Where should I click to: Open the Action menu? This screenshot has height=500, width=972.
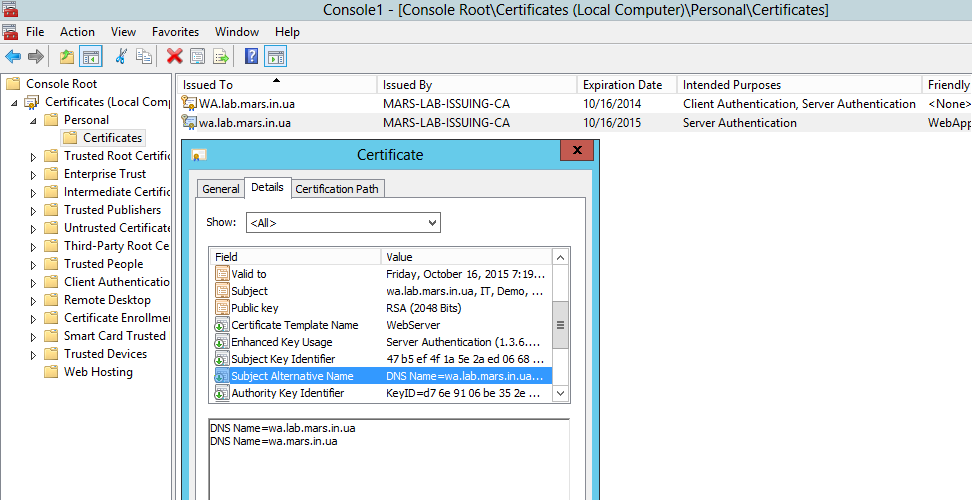[x=77, y=32]
